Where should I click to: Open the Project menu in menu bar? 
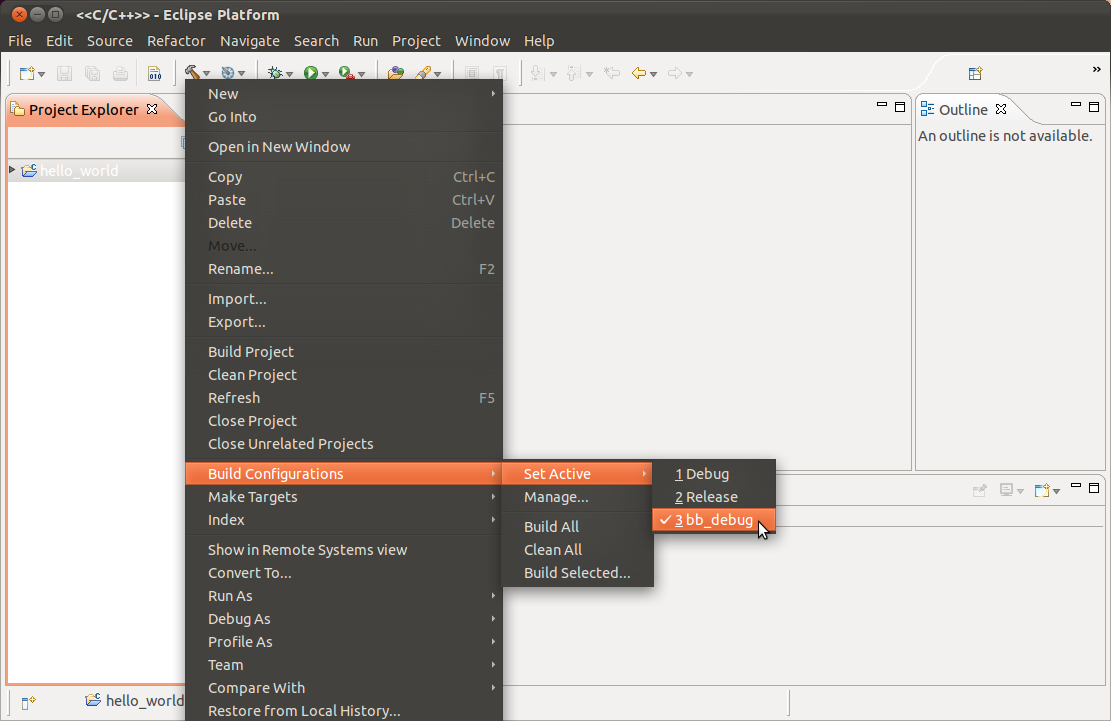(416, 41)
